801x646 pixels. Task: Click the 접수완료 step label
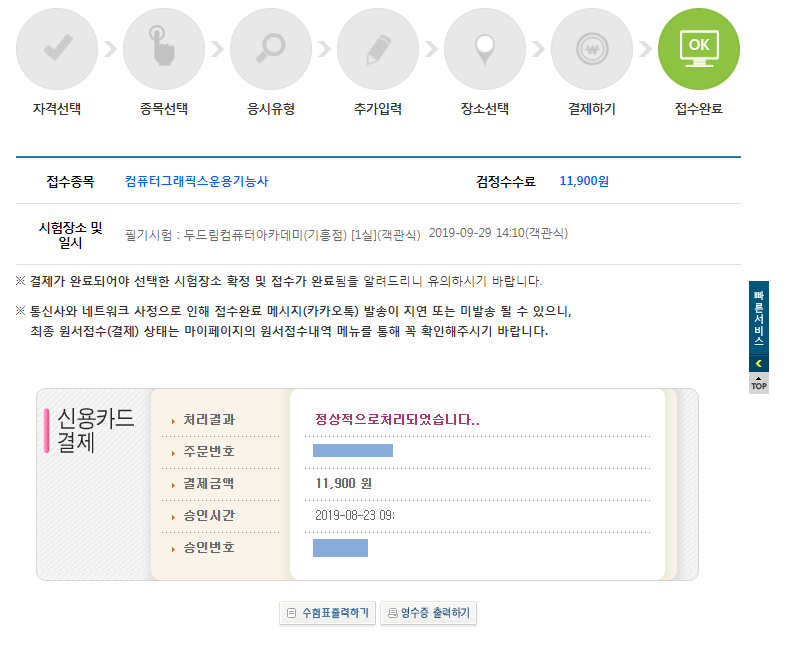tap(699, 109)
